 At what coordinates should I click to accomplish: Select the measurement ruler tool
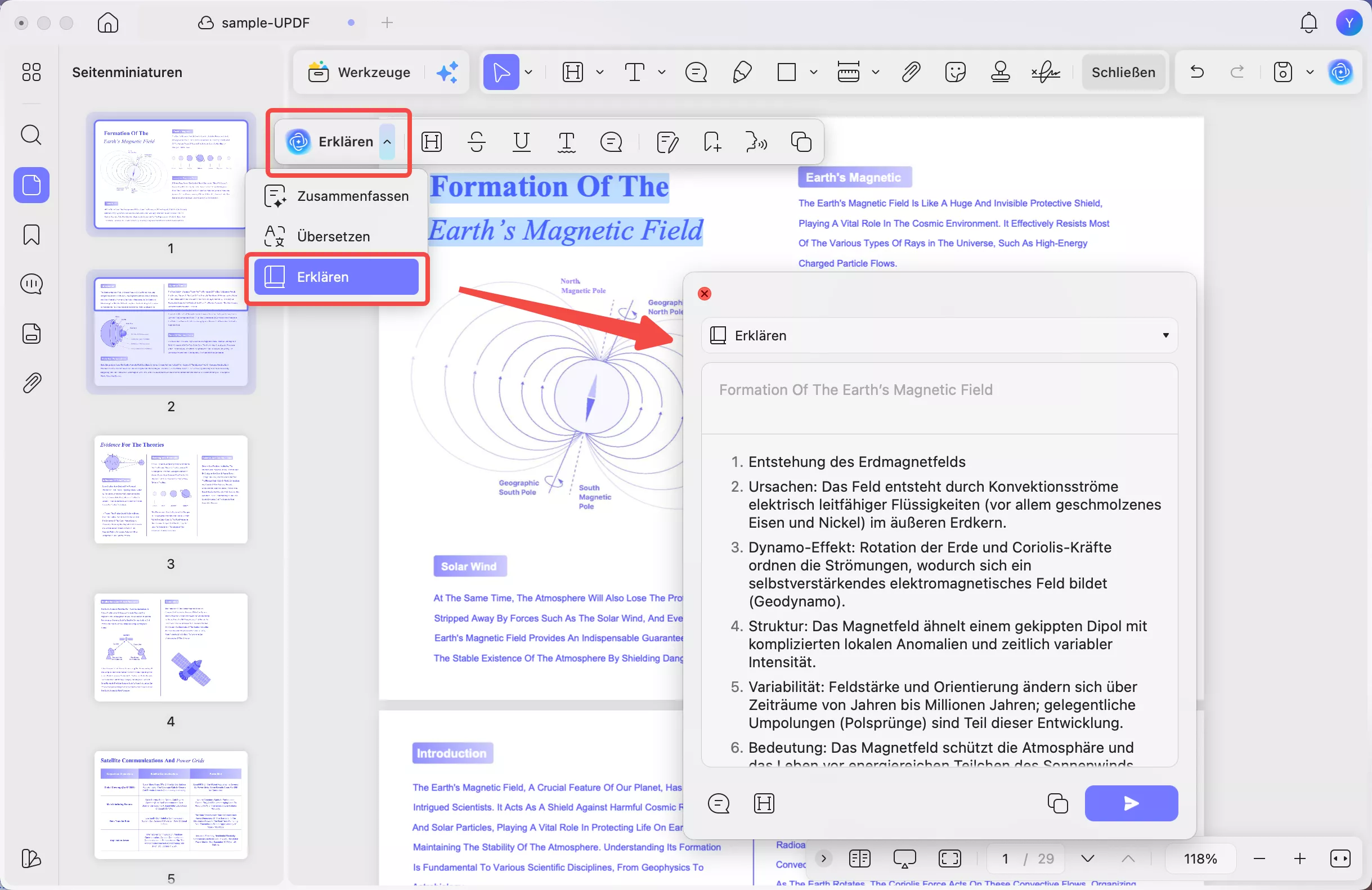click(x=849, y=72)
